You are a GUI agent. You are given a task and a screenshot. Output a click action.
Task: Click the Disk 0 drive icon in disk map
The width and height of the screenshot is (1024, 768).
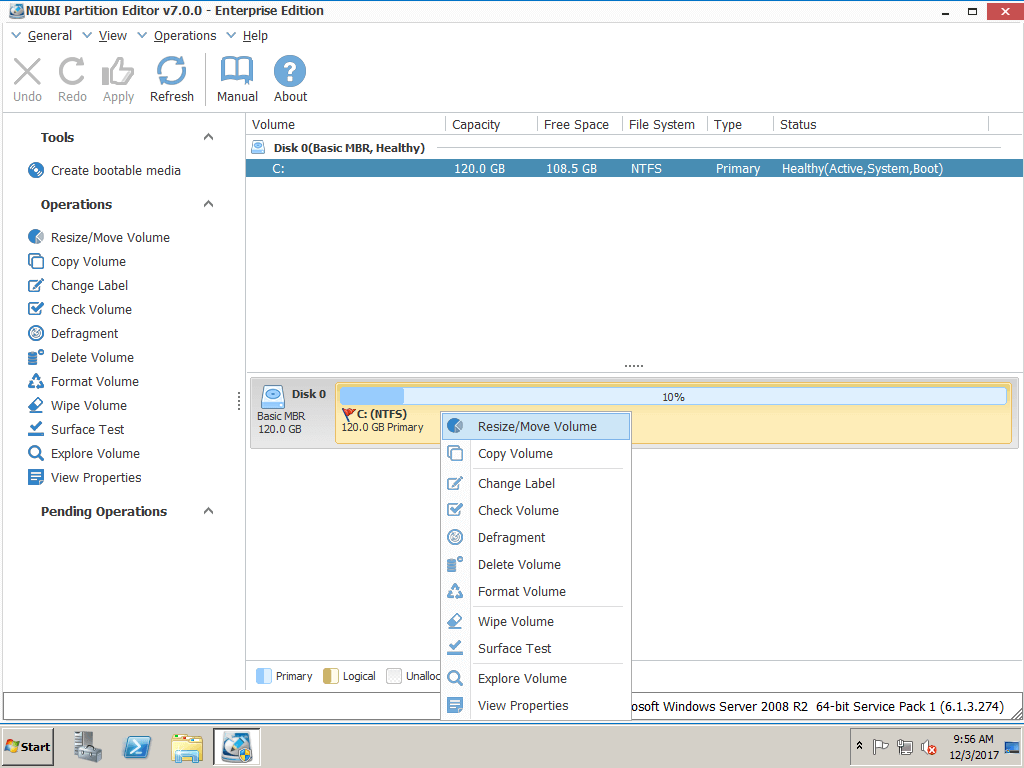click(273, 396)
